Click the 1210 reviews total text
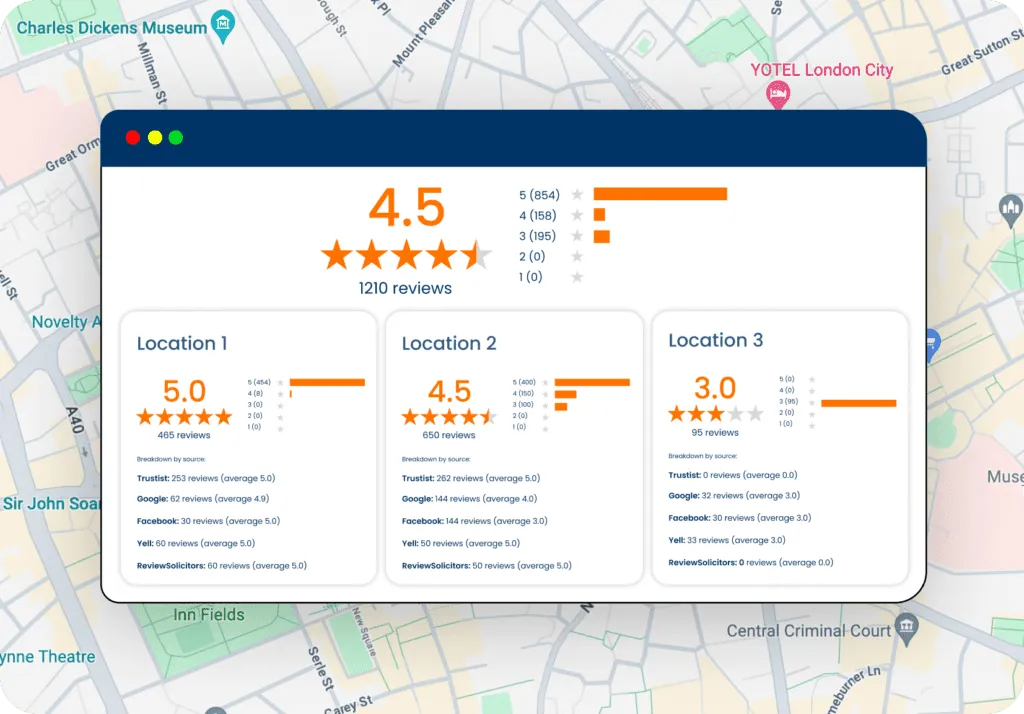The image size is (1024, 714). [x=405, y=288]
